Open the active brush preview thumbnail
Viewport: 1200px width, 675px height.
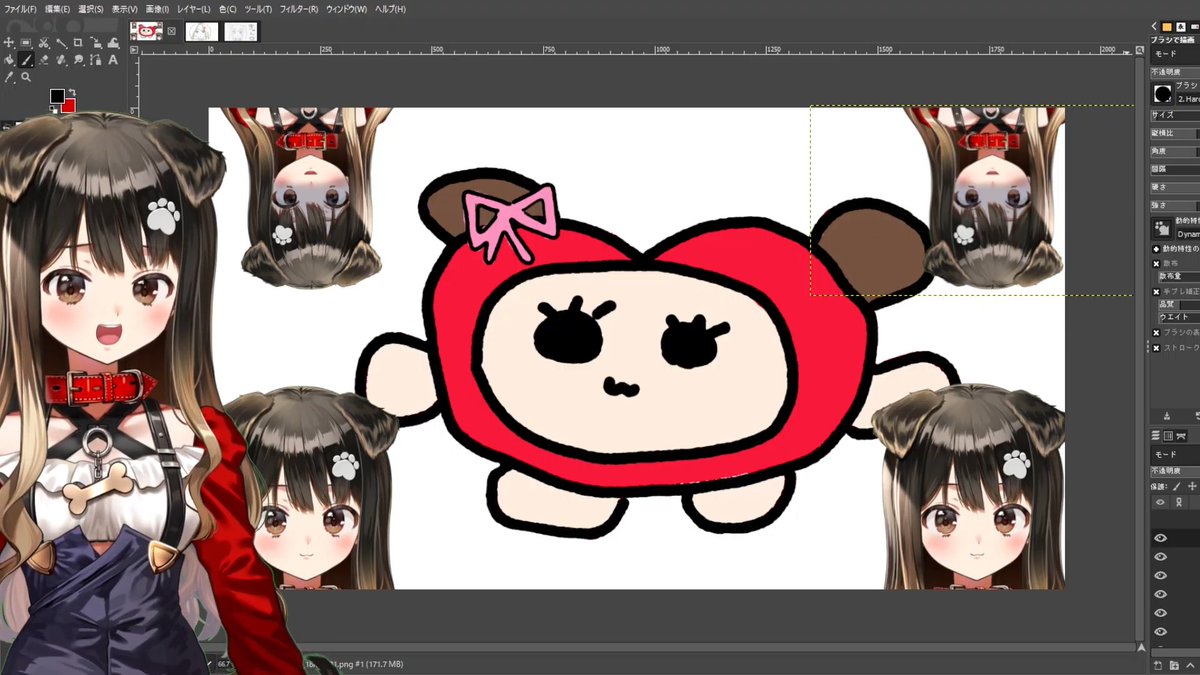pos(1162,94)
